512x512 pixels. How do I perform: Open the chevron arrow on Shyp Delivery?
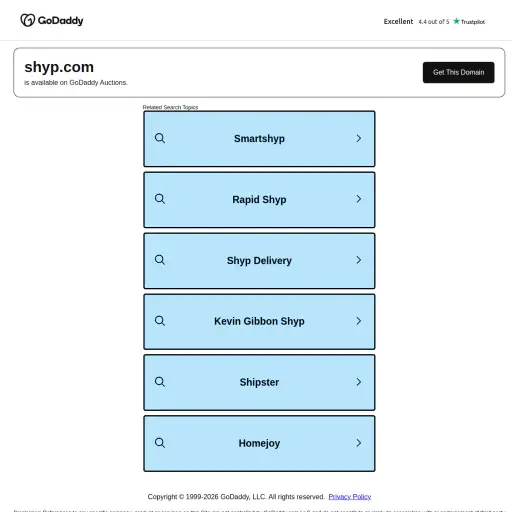[x=359, y=260]
